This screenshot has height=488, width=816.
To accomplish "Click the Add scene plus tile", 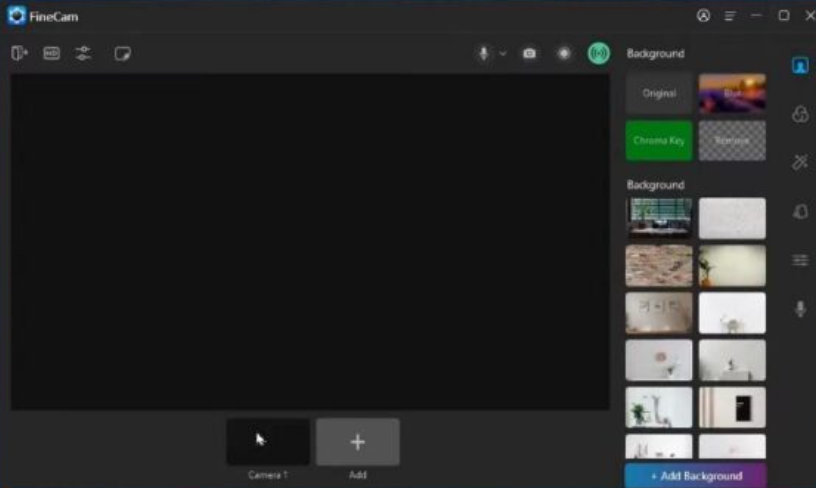I will [358, 442].
